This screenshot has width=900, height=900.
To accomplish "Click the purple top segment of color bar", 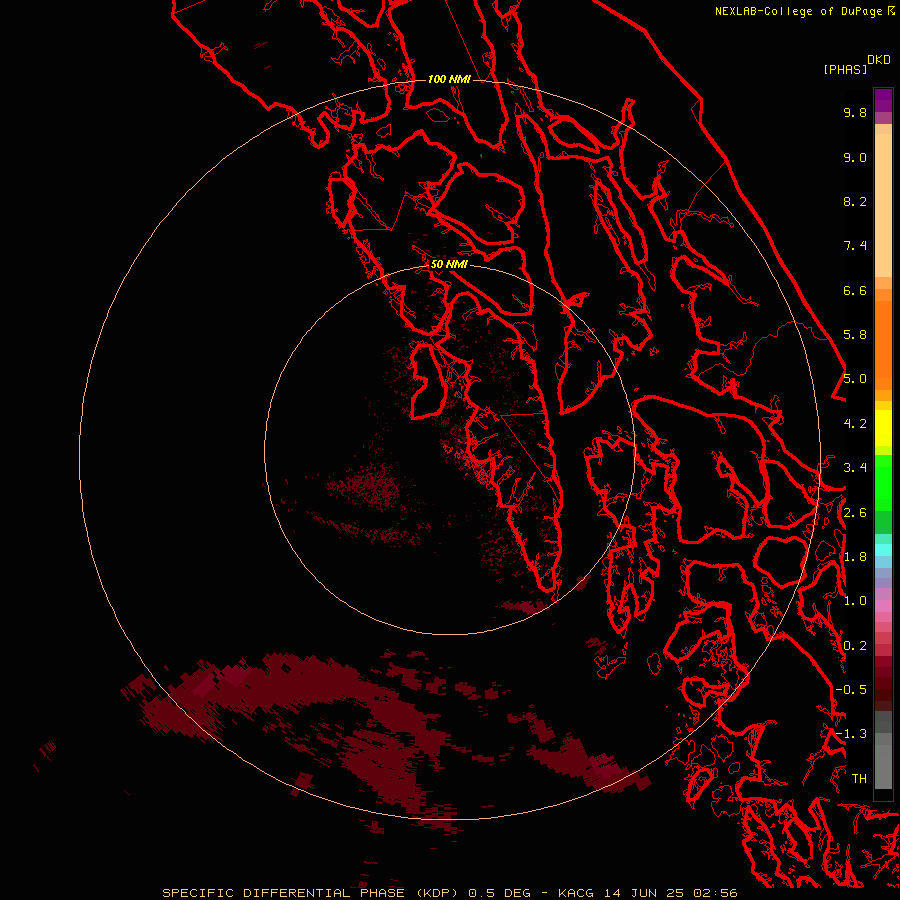I will [883, 100].
